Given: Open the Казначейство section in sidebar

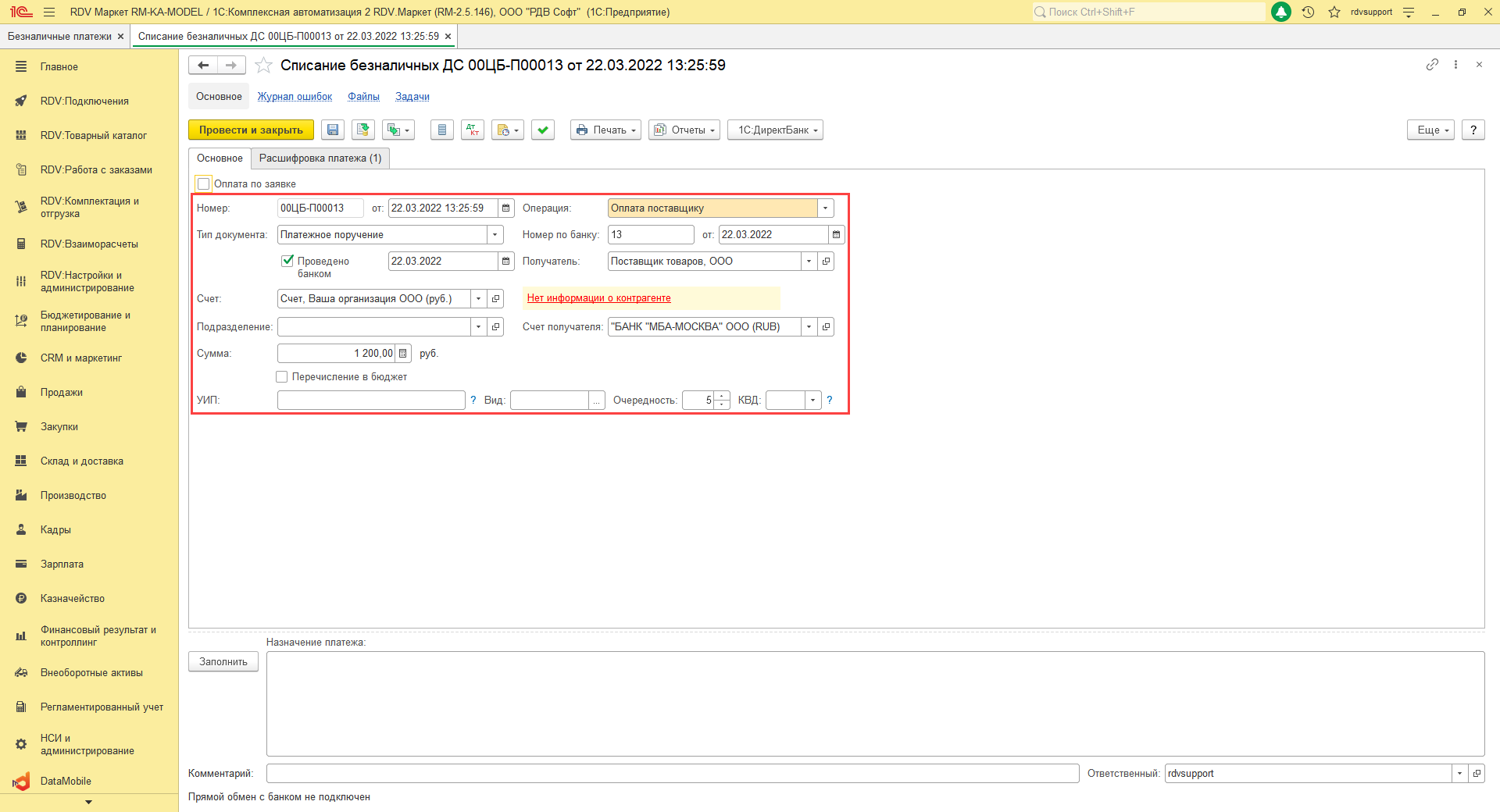Looking at the screenshot, I should click(72, 599).
